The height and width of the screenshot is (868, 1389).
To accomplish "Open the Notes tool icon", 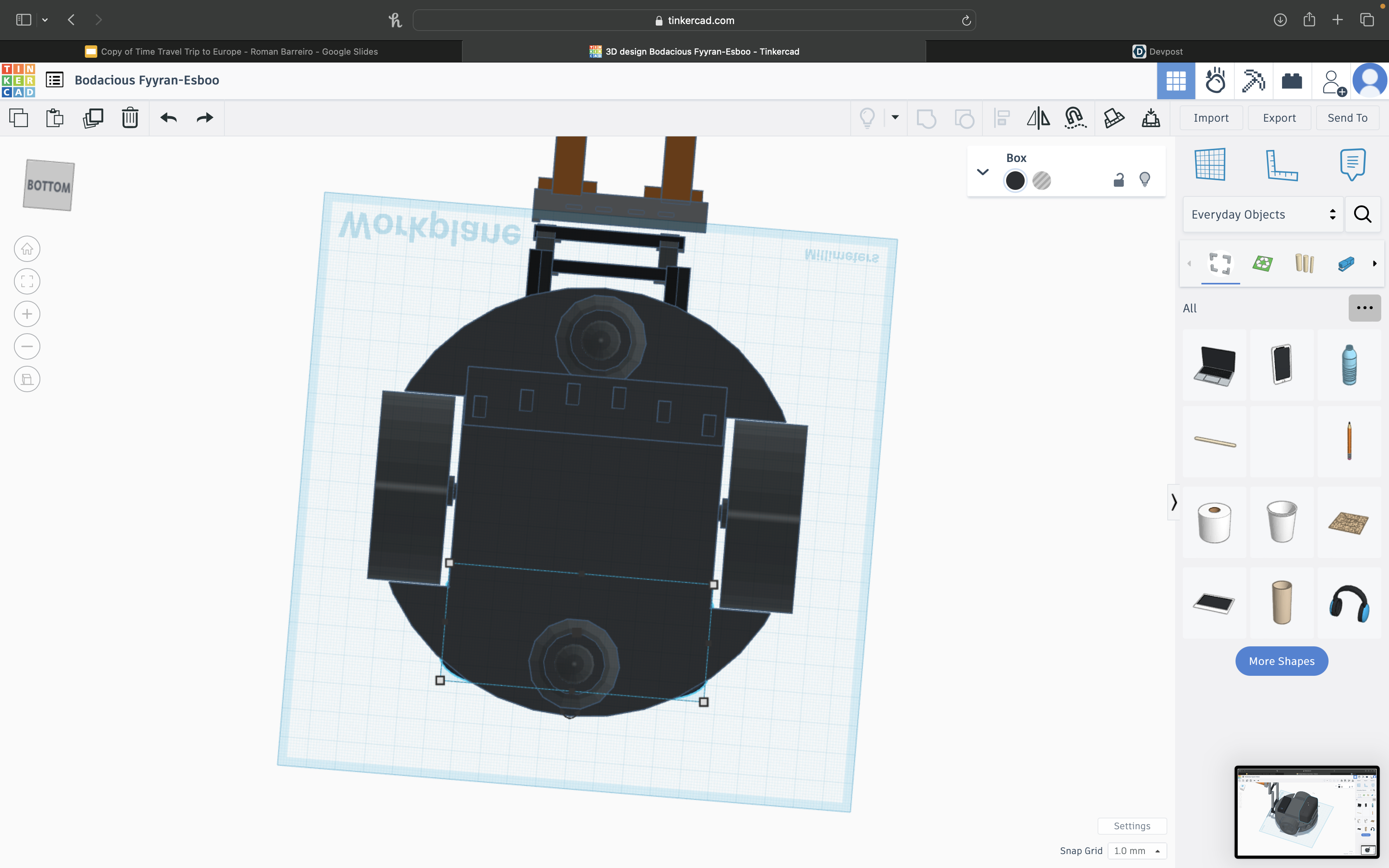I will point(1352,165).
